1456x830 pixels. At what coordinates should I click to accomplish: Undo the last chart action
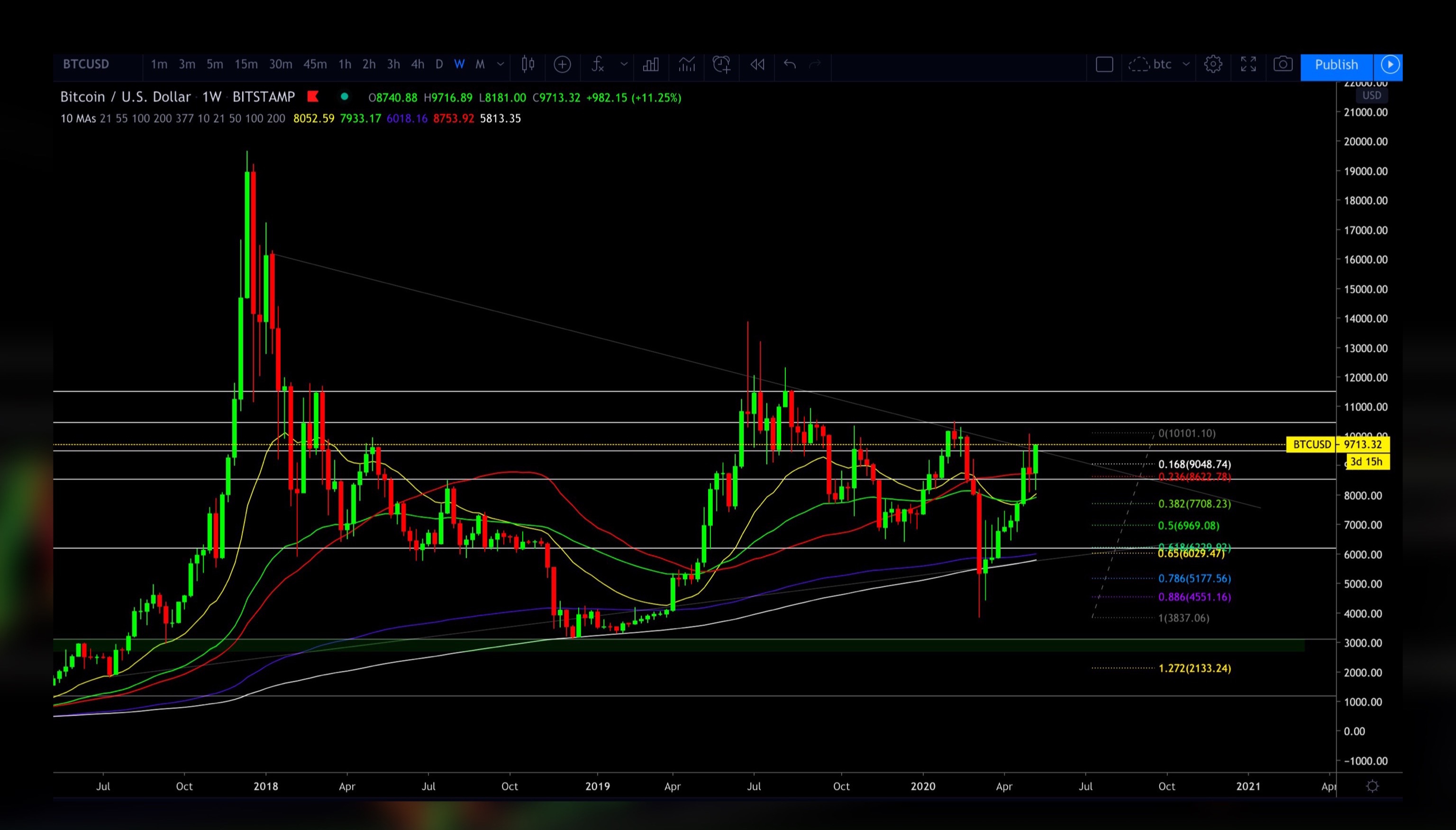(789, 64)
